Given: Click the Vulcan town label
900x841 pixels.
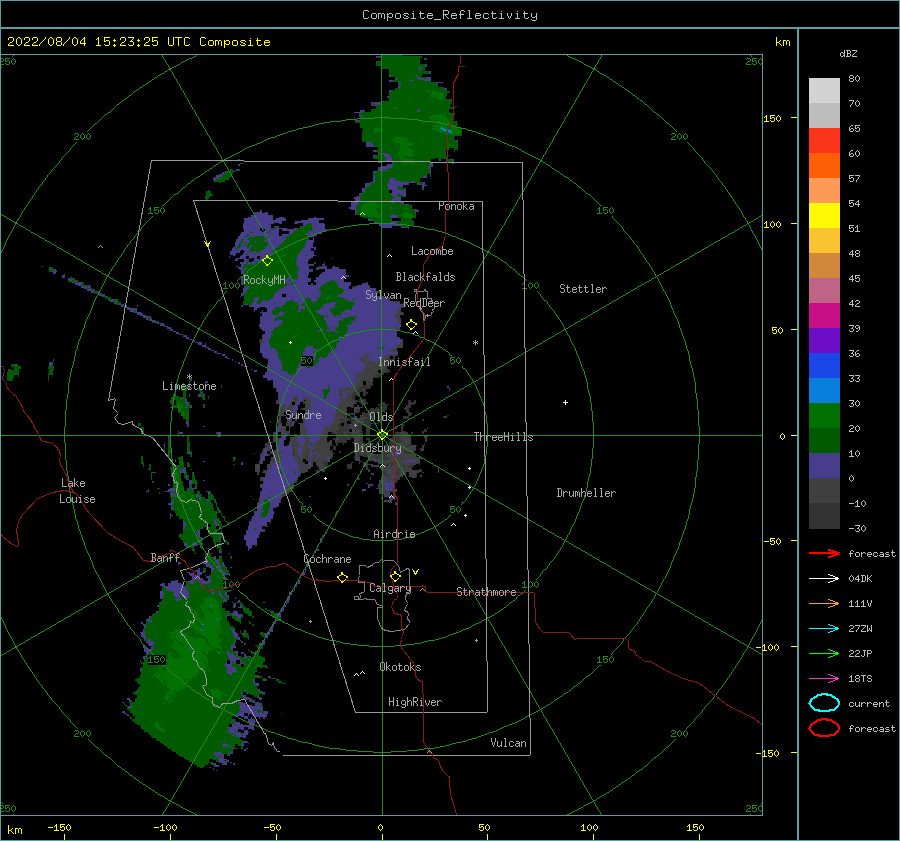Looking at the screenshot, I should [x=509, y=743].
